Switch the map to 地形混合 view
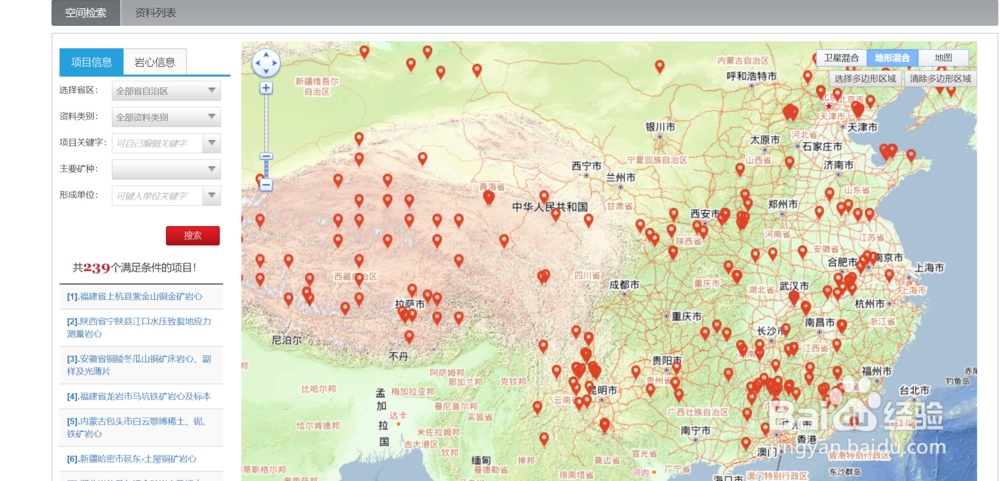 point(892,57)
